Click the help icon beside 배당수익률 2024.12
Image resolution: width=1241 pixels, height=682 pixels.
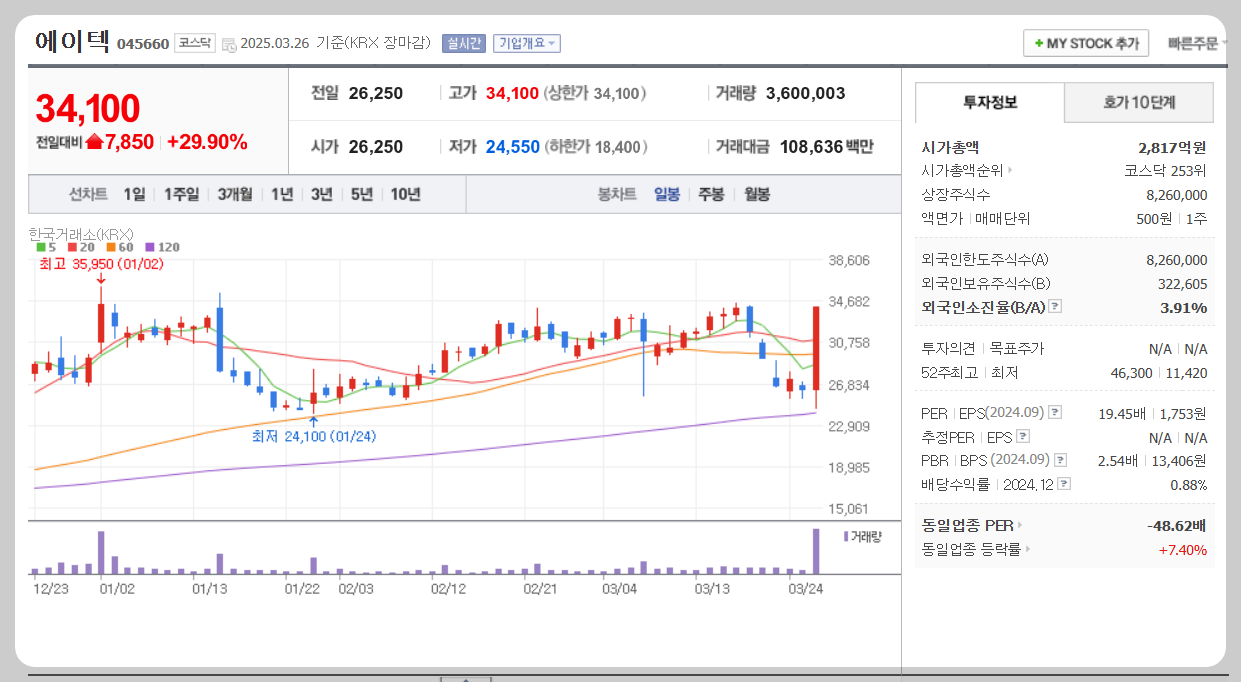1064,484
